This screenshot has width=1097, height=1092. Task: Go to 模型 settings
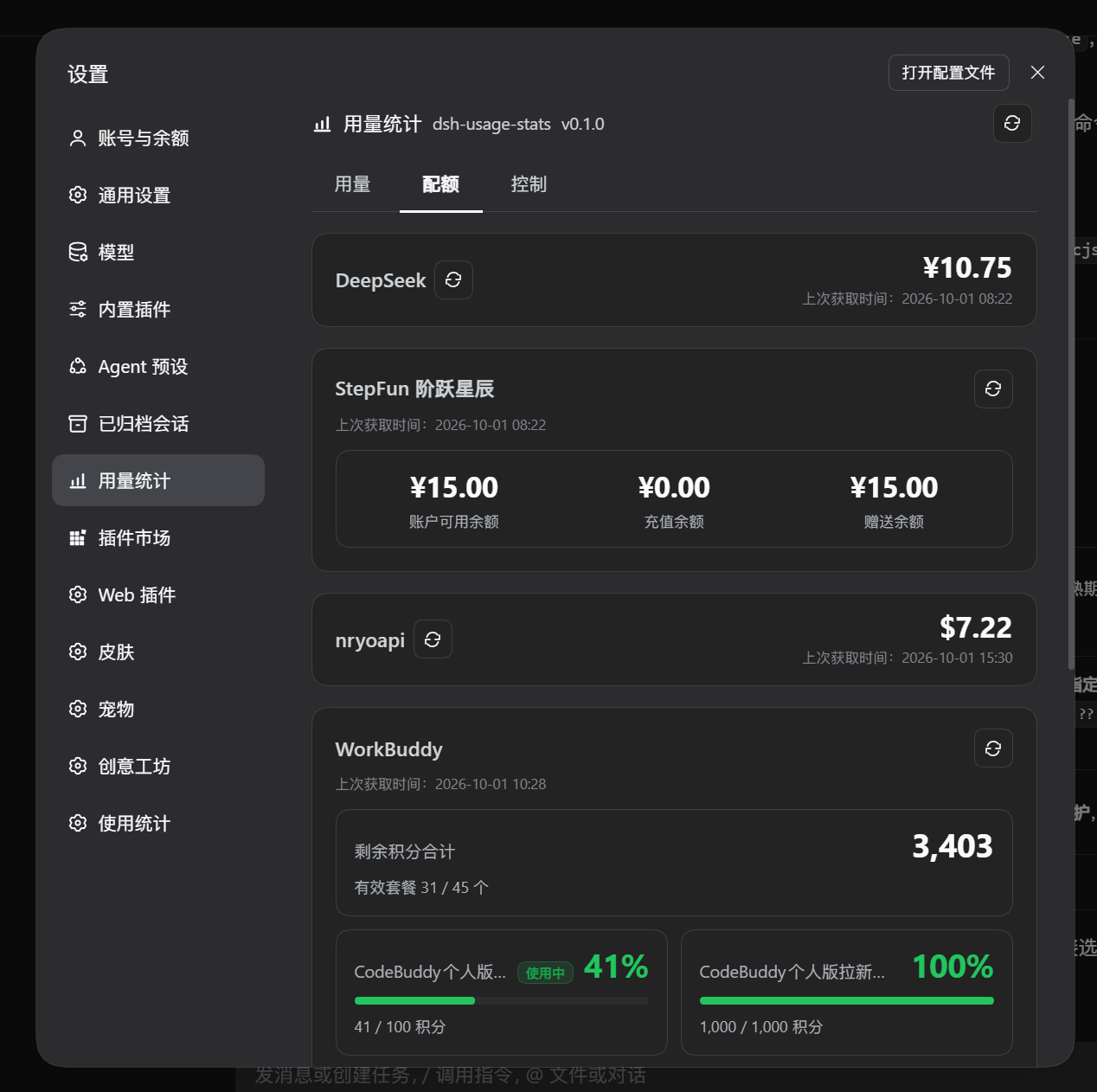158,252
